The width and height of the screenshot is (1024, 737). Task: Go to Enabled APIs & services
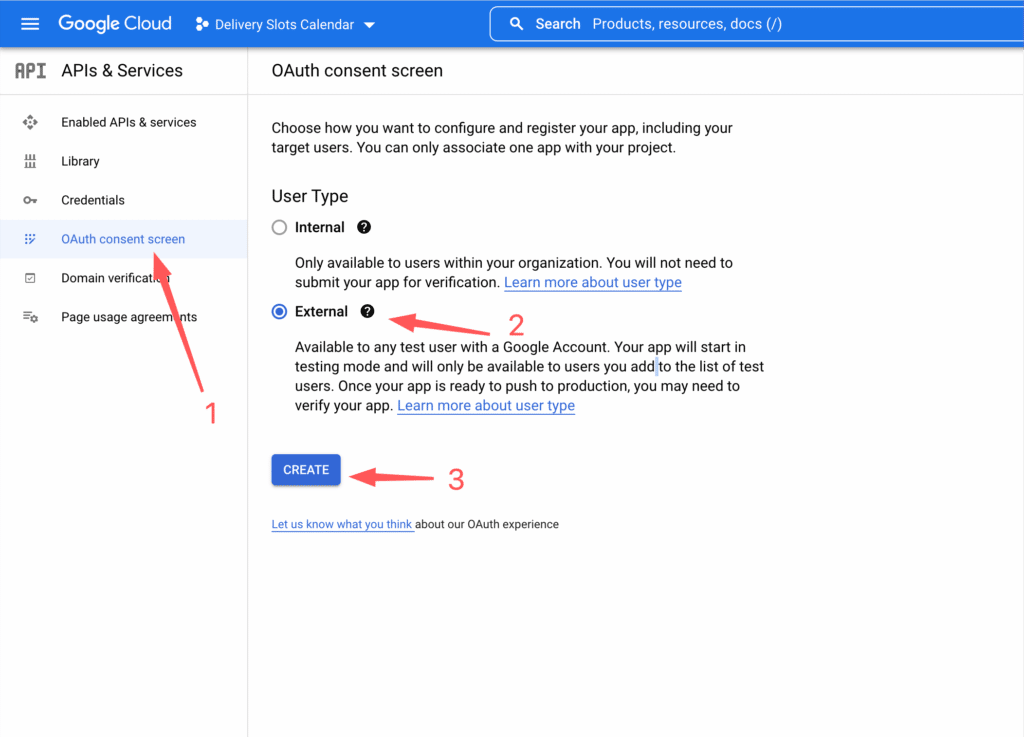coord(128,122)
